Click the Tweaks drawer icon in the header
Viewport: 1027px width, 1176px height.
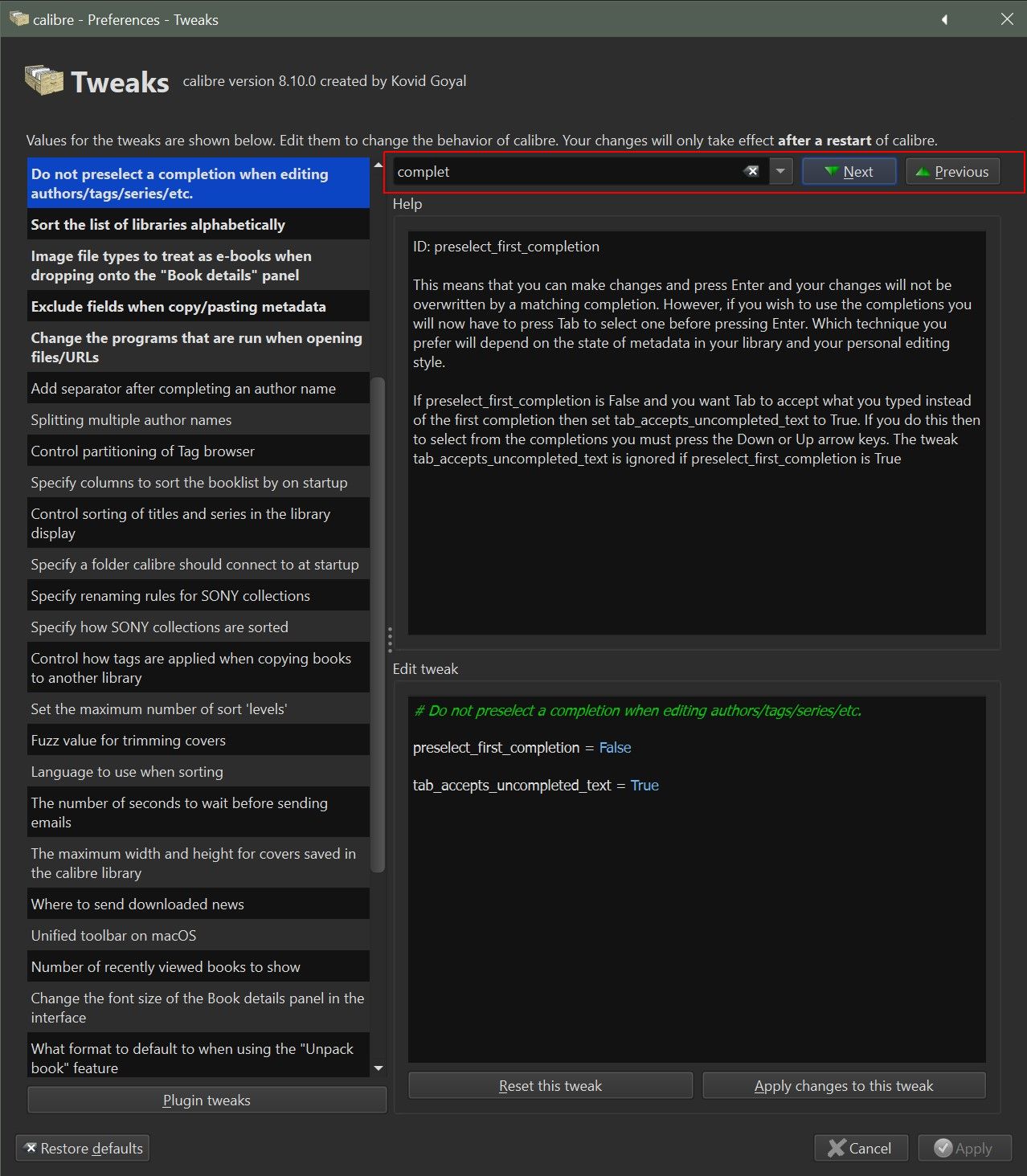(43, 80)
